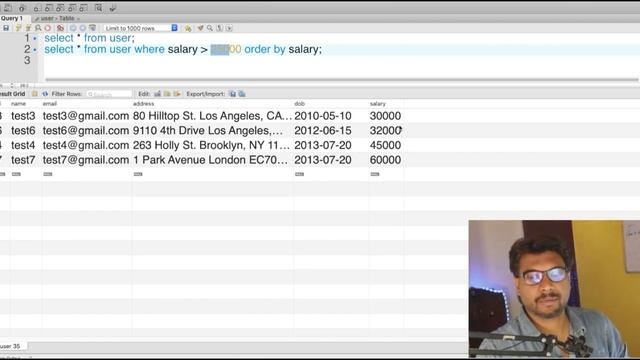Toggle the auto-commit mode icon
The height and width of the screenshot is (360, 640).
[x=93, y=28]
